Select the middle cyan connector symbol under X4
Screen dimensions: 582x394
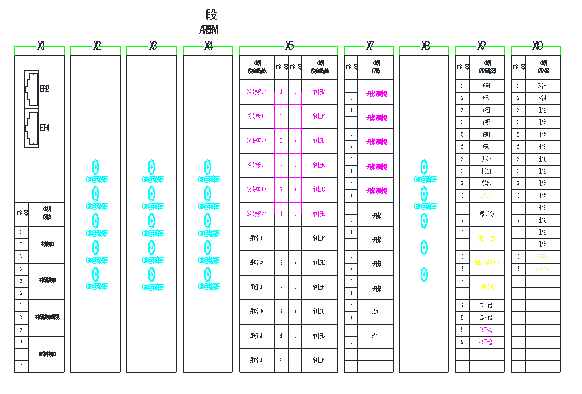(x=208, y=221)
